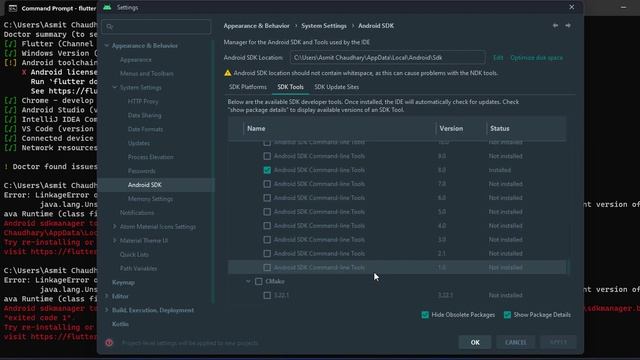The image size is (640, 360).
Task: Close the Settings dialog with X
Action: [571, 7]
